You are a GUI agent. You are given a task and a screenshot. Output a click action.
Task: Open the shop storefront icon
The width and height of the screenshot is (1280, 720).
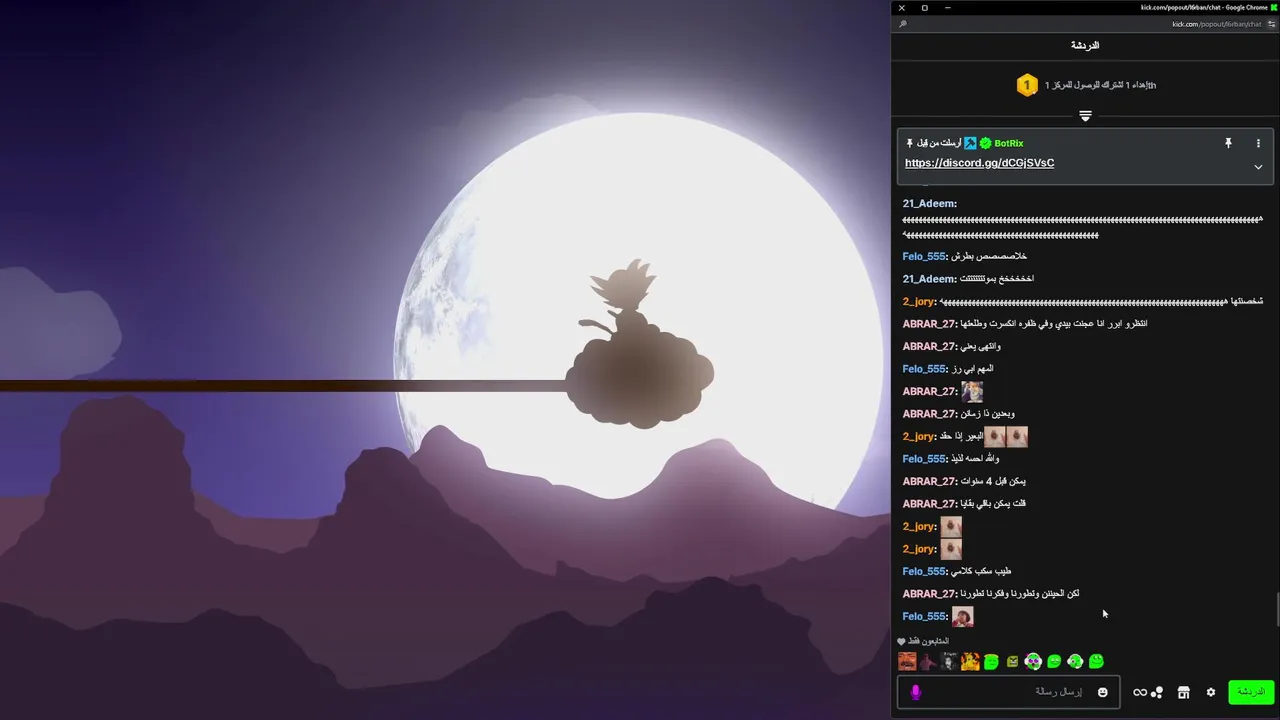[1183, 692]
